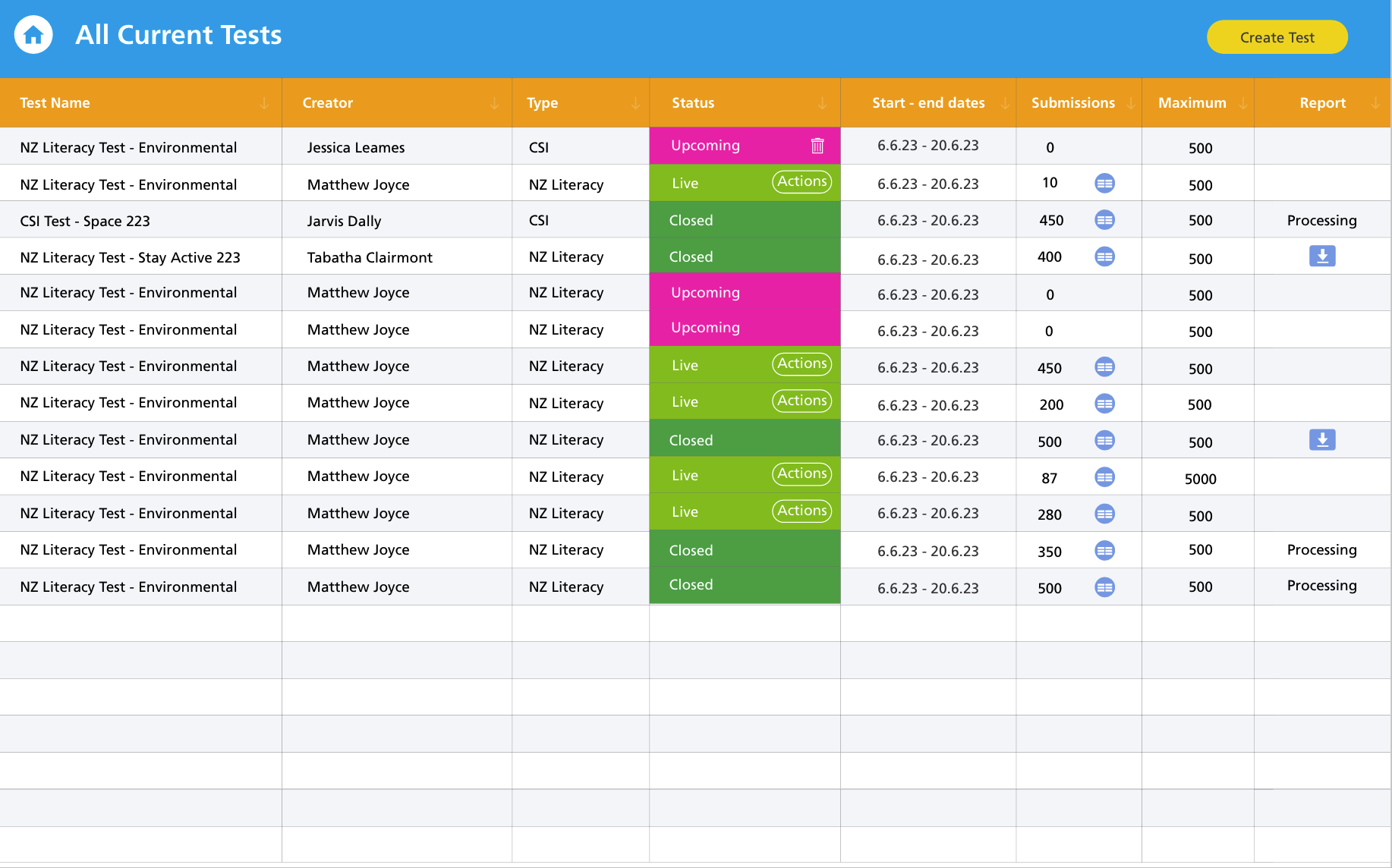Delete the Jessica Leames upcoming test
The width and height of the screenshot is (1392, 868).
click(x=817, y=146)
